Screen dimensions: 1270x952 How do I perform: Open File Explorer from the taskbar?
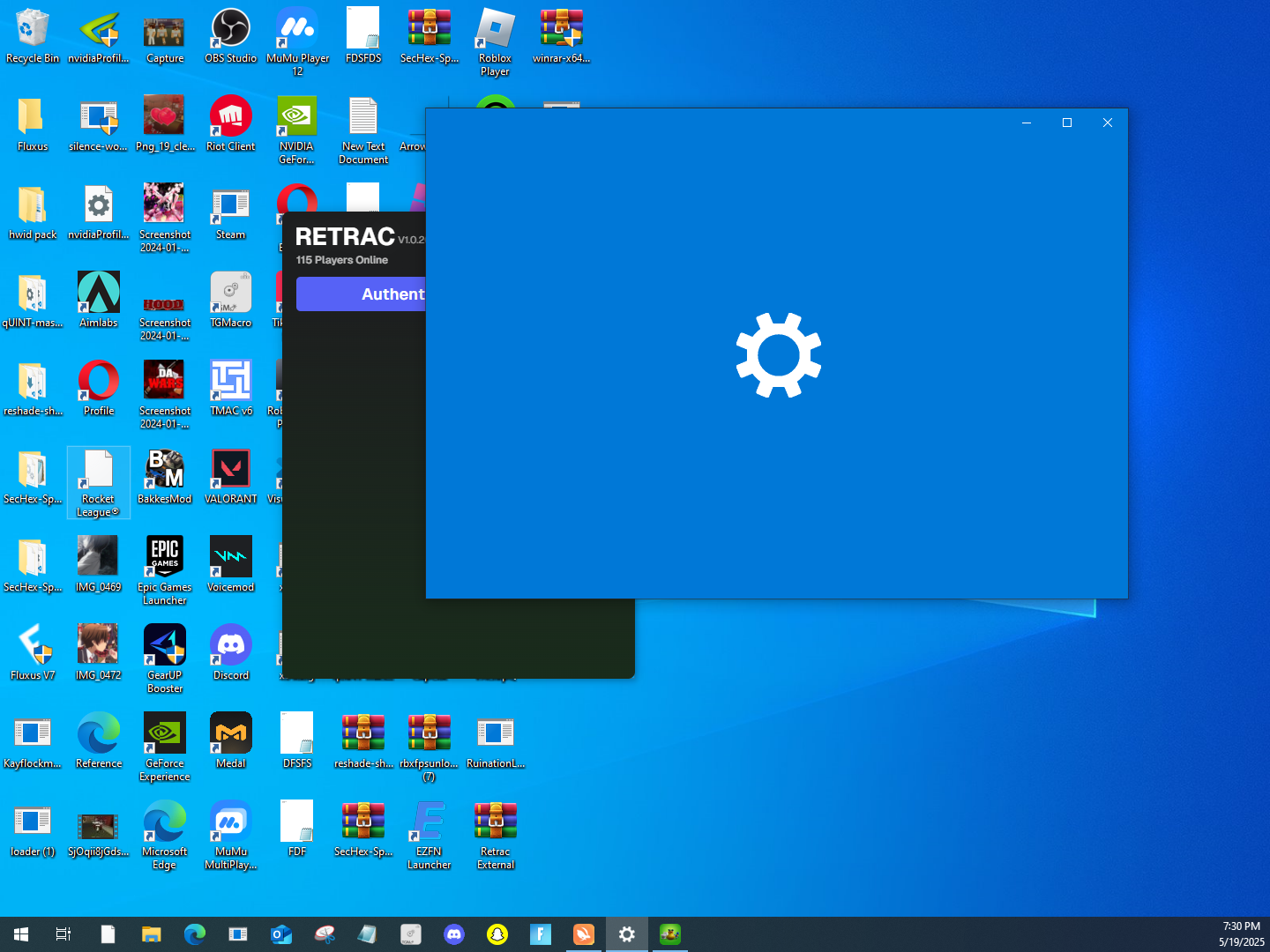point(152,934)
